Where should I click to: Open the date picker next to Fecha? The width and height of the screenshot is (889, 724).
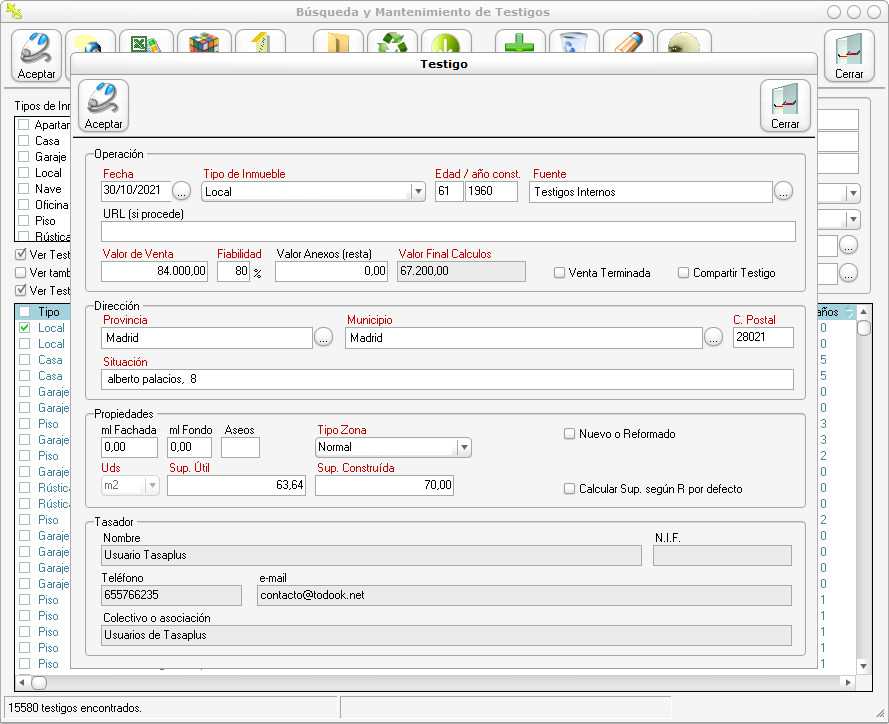tap(181, 191)
